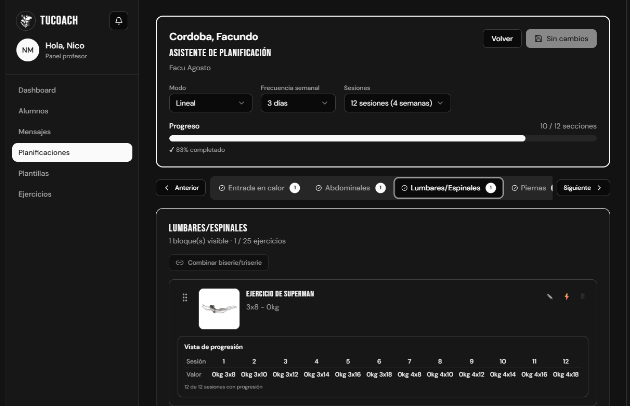Click session 9 value 0kg 4x12

tap(471, 374)
